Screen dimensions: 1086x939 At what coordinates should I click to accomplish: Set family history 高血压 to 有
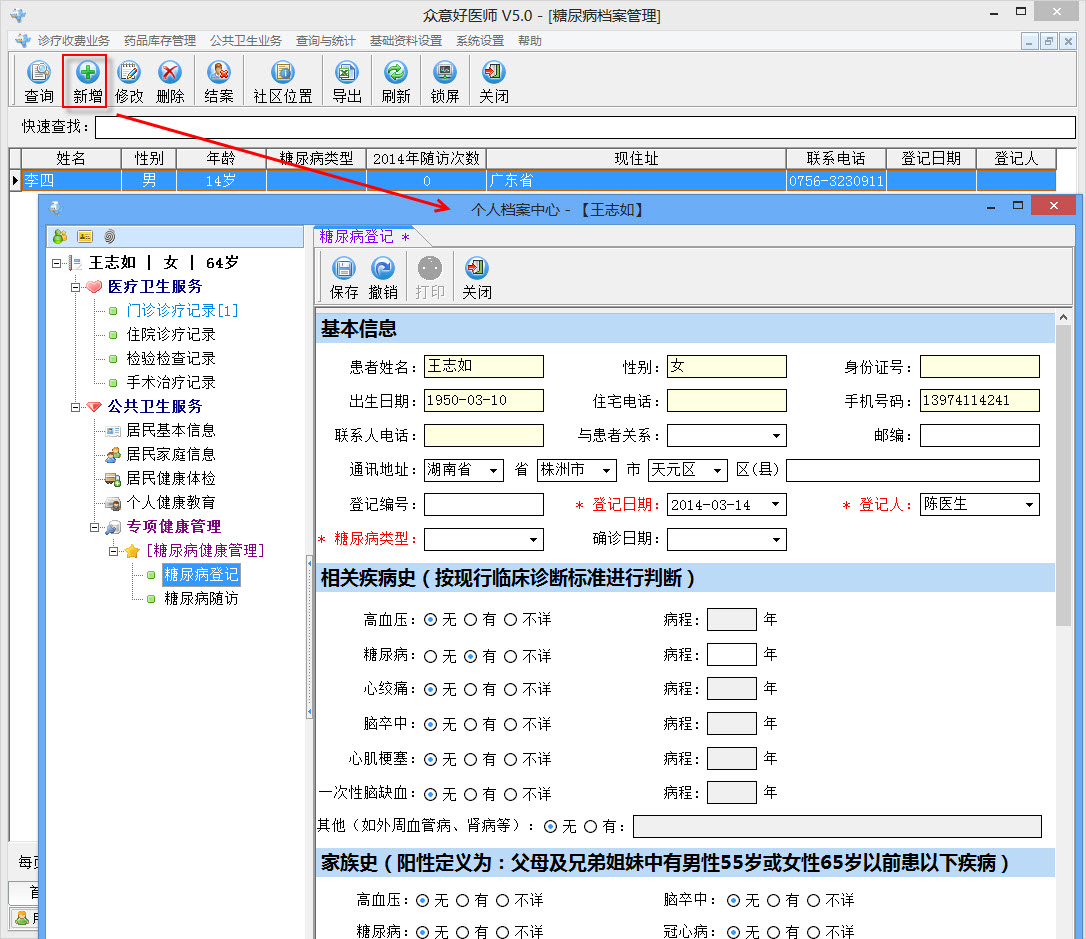463,900
